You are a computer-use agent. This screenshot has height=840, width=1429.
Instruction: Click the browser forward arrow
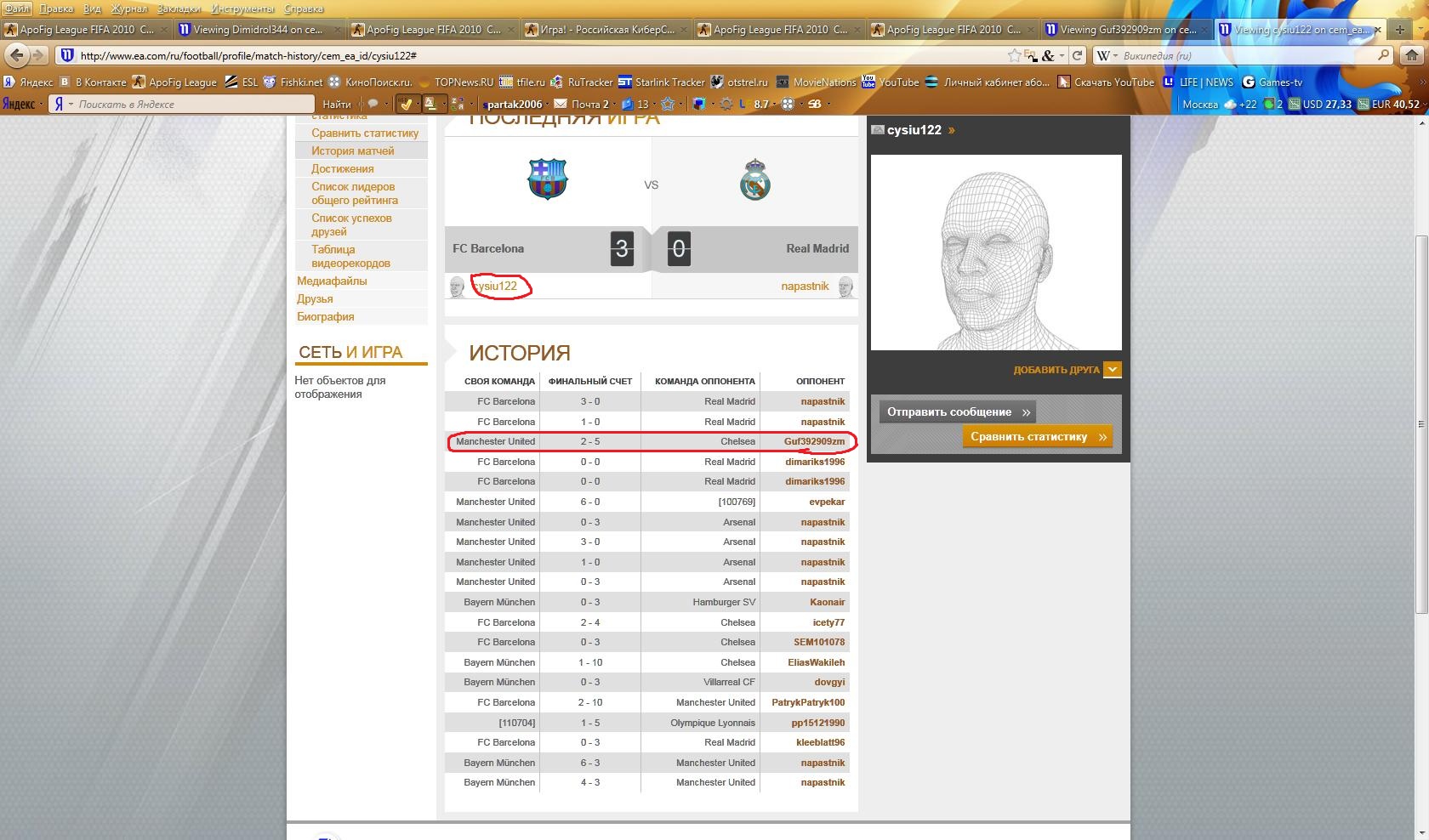[x=38, y=55]
